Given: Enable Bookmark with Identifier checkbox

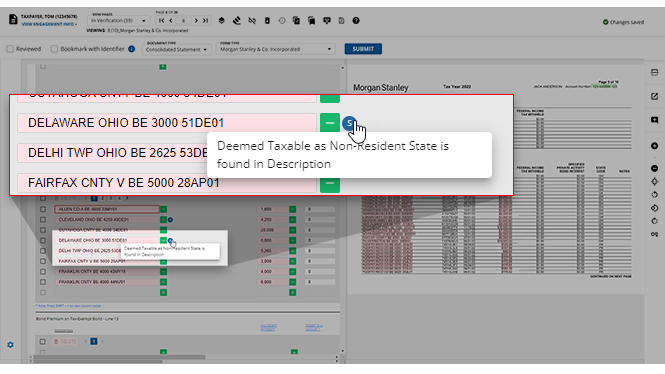Looking at the screenshot, I should [54, 49].
